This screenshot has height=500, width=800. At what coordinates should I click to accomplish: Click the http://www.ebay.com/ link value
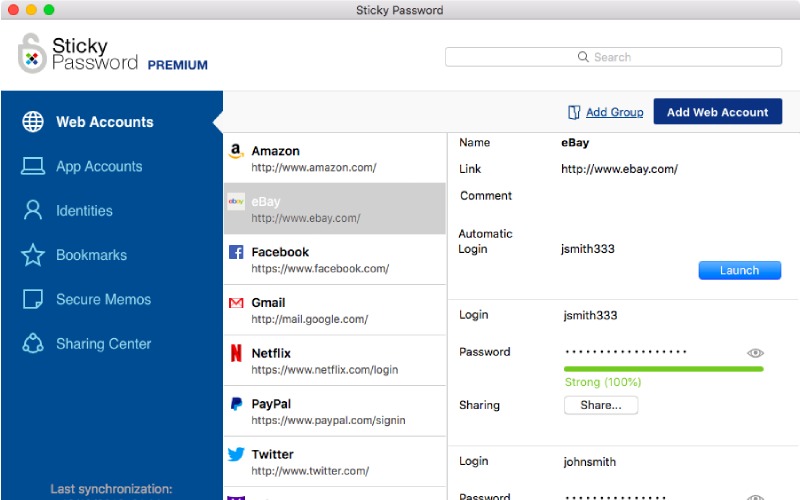pos(619,169)
